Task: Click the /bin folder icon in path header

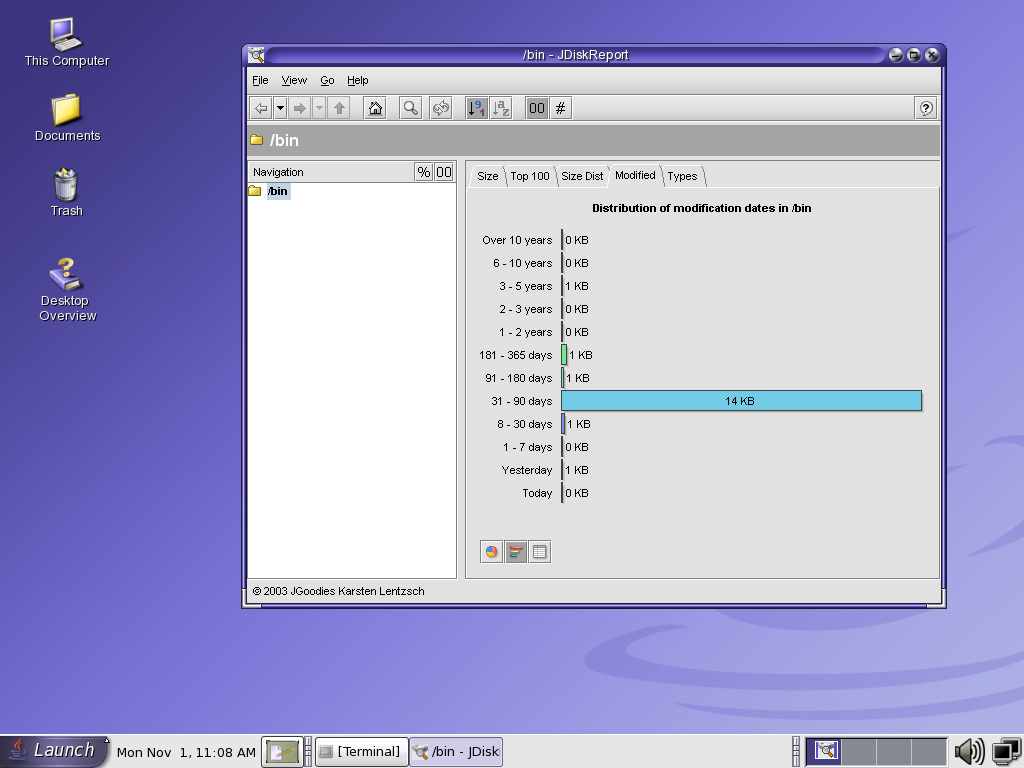Action: coord(257,140)
